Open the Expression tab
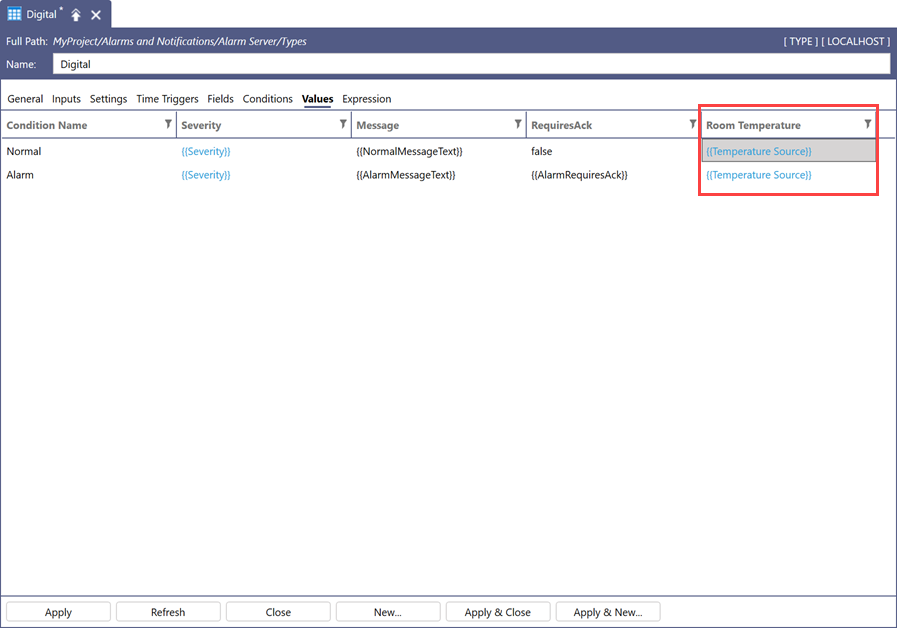Screen dimensions: 897x628 367,99
